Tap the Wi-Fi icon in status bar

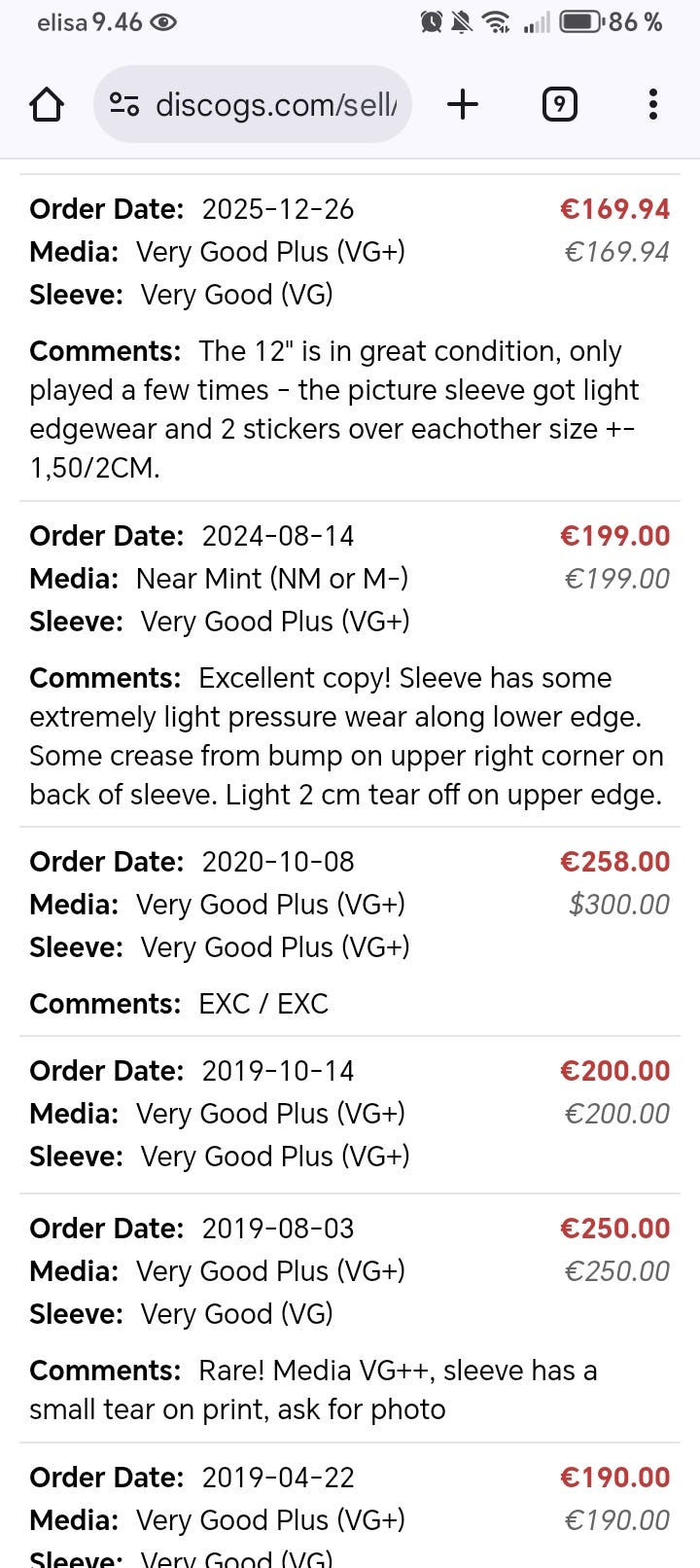click(x=496, y=21)
